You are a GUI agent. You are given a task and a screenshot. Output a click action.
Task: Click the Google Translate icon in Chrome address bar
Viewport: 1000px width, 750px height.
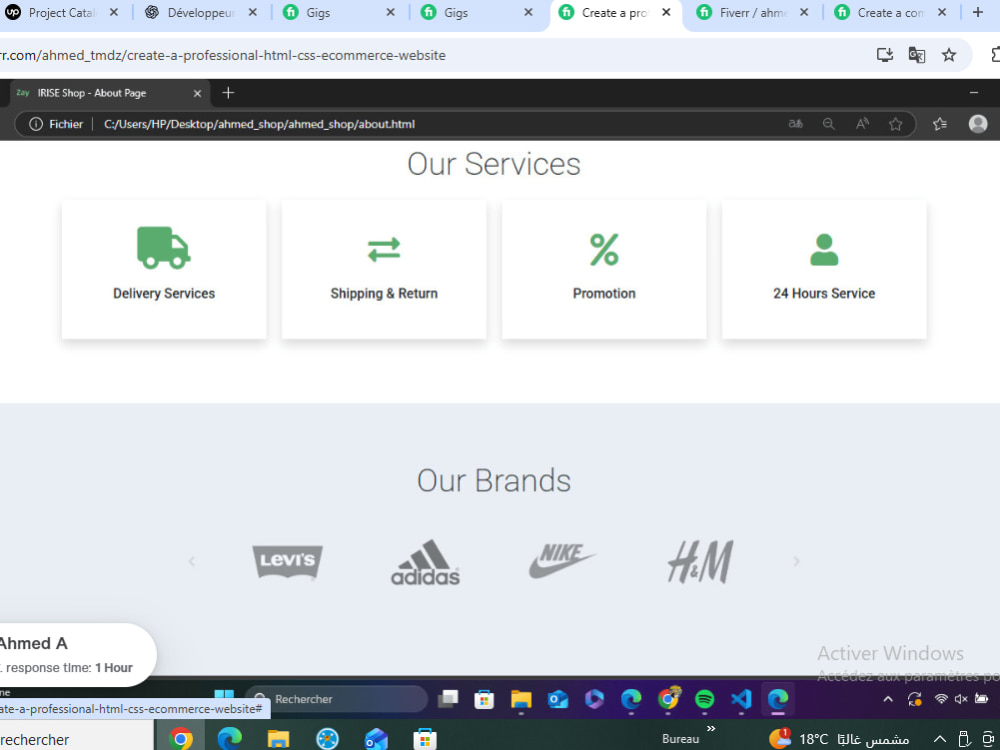[916, 55]
